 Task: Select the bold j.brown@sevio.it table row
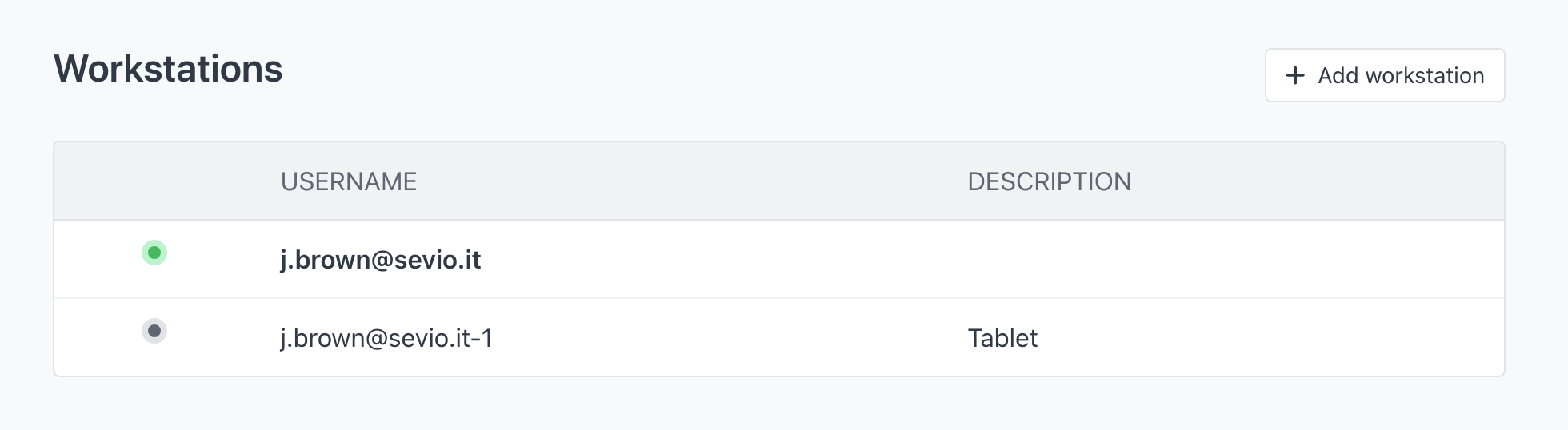pyautogui.click(x=779, y=260)
